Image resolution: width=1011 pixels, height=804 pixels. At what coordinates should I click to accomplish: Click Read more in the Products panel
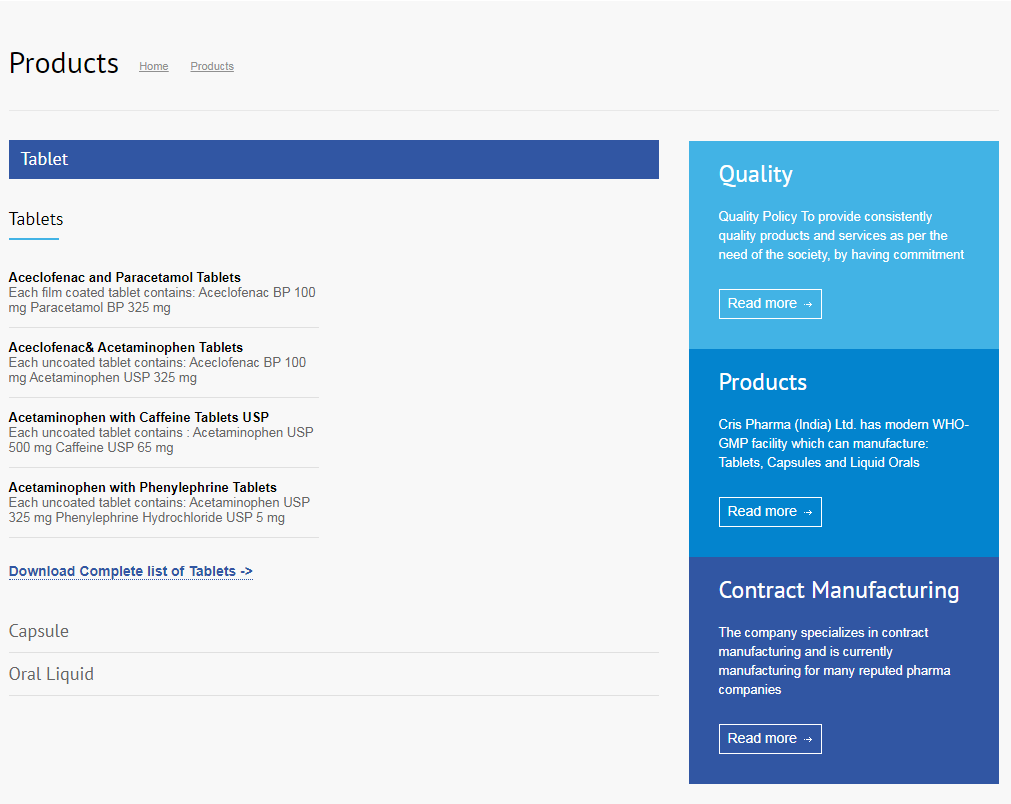(769, 511)
